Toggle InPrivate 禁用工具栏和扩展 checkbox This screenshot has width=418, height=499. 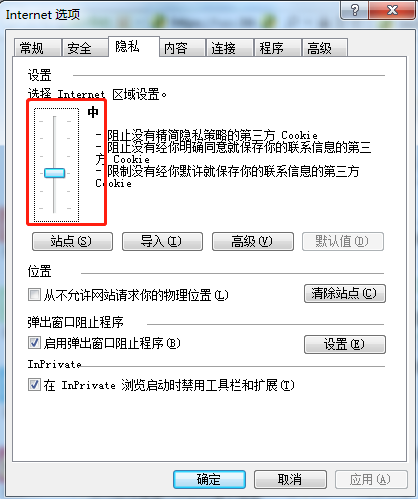34,385
